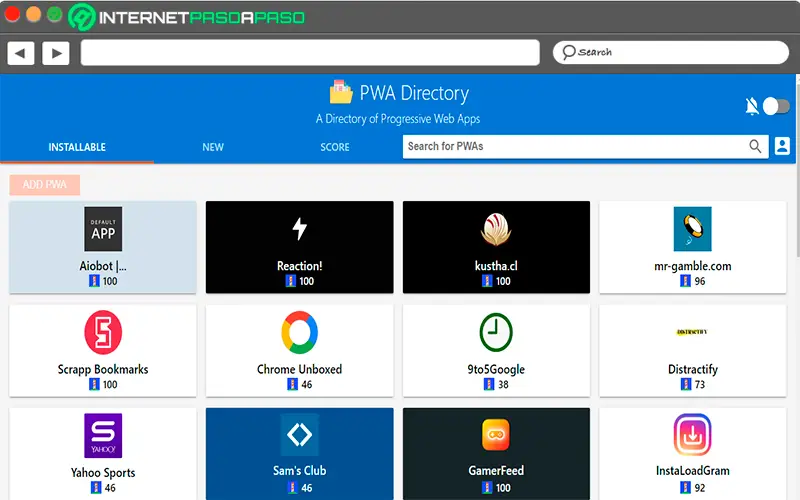The height and width of the screenshot is (500, 800).
Task: Click the Lighthouse score badge beside mr-gamble.com's 96
Action: (x=686, y=281)
